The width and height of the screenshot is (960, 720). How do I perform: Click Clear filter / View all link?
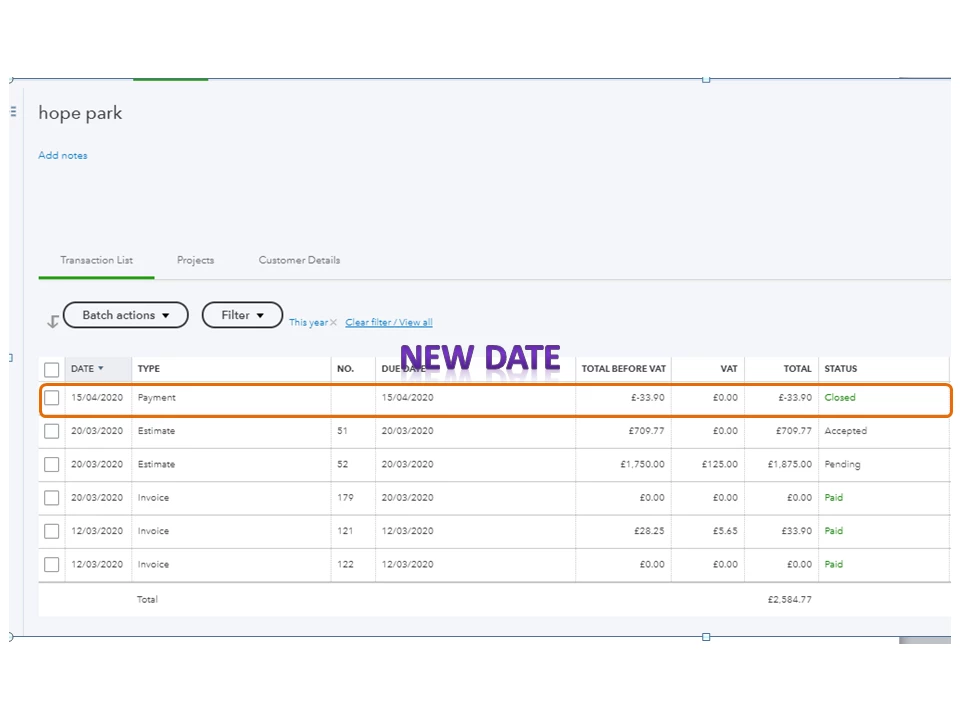pyautogui.click(x=389, y=322)
